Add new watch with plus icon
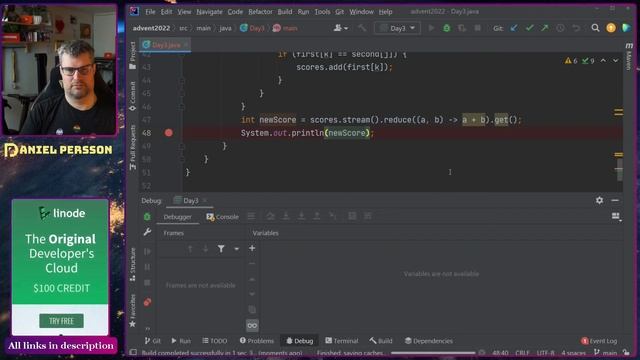Screen dimensions: 640x360 tap(252, 248)
